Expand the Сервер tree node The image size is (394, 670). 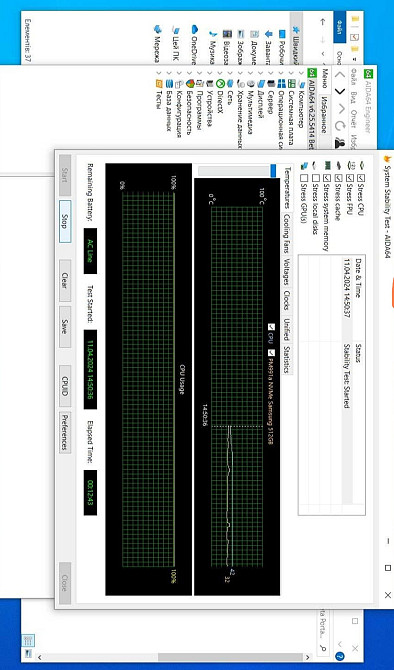pos(271,73)
